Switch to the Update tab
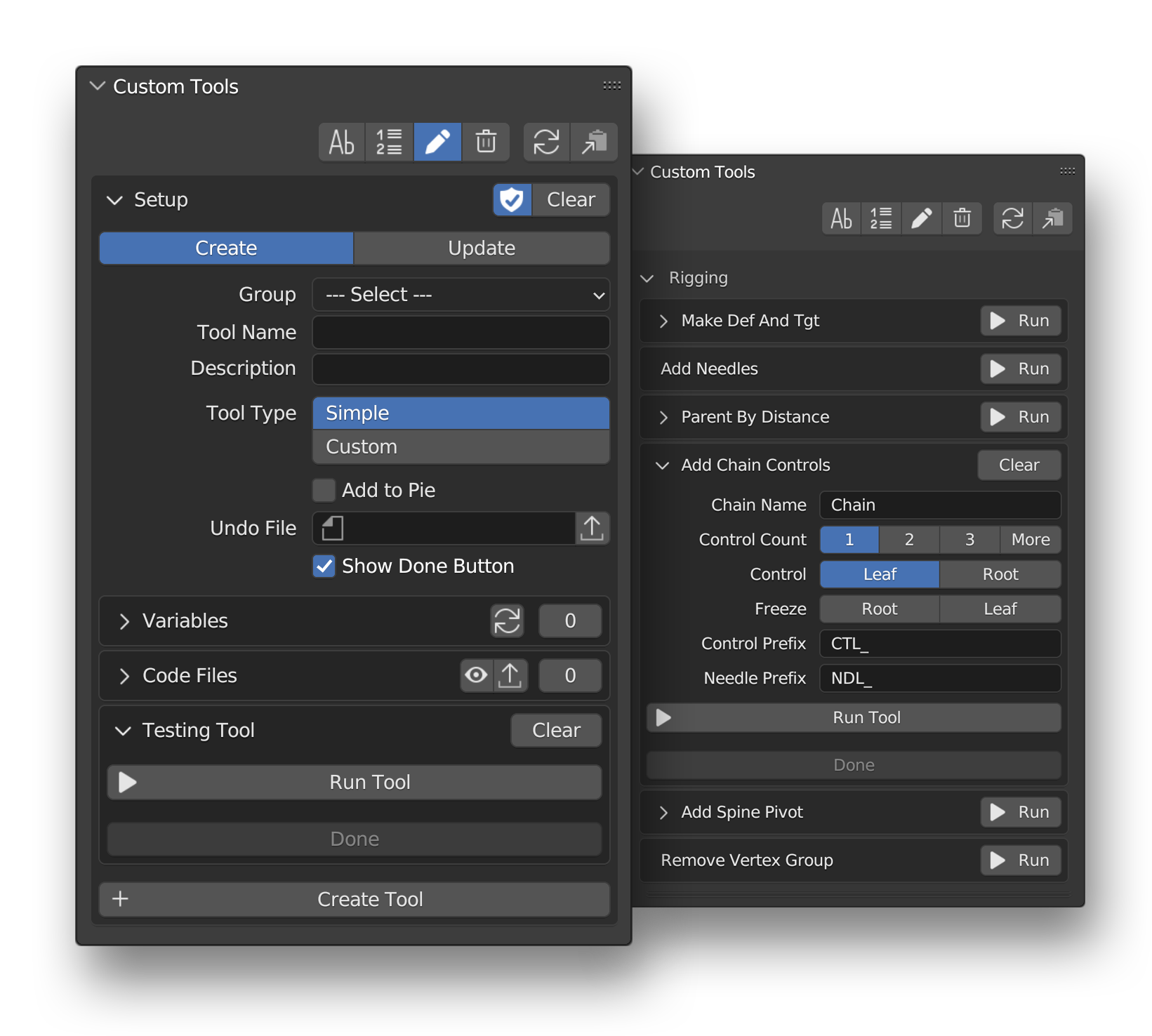The width and height of the screenshot is (1152, 1036). pyautogui.click(x=482, y=248)
